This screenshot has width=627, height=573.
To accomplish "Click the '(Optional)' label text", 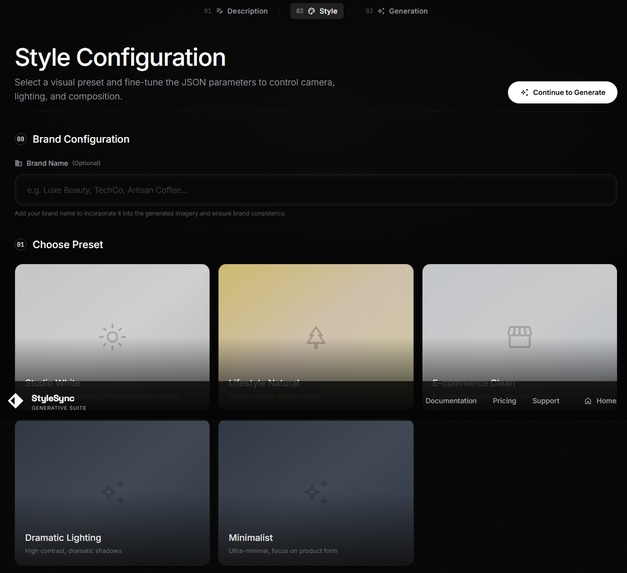I will (x=86, y=163).
